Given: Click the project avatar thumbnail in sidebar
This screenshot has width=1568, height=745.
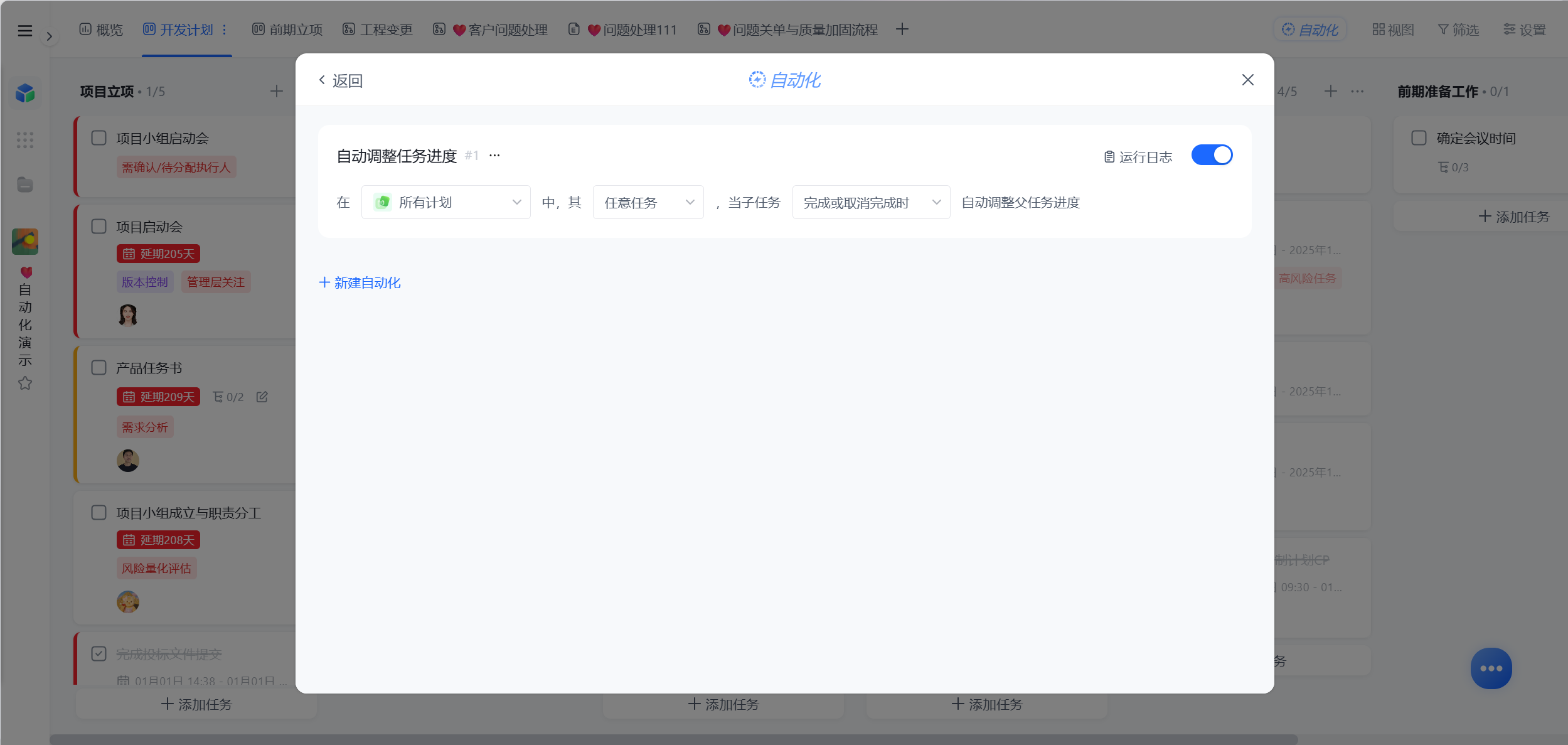Looking at the screenshot, I should coord(25,242).
